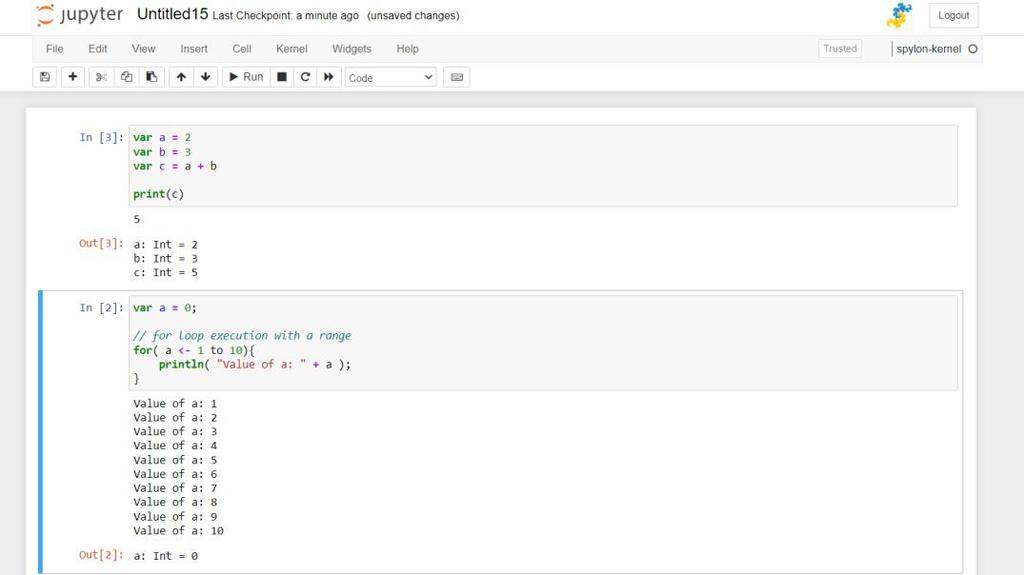Paste cells below using the clipboard icon
Image resolution: width=1024 pixels, height=575 pixels.
152,77
